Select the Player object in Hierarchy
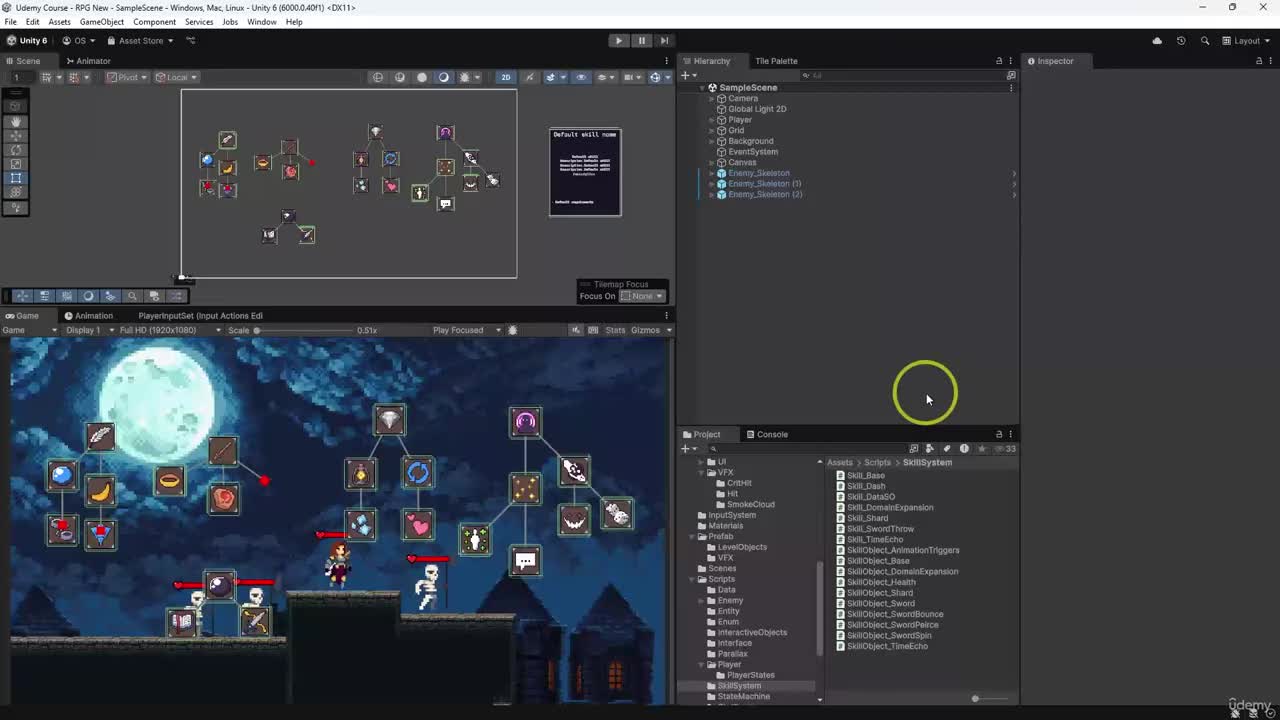The height and width of the screenshot is (720, 1280). [x=739, y=120]
